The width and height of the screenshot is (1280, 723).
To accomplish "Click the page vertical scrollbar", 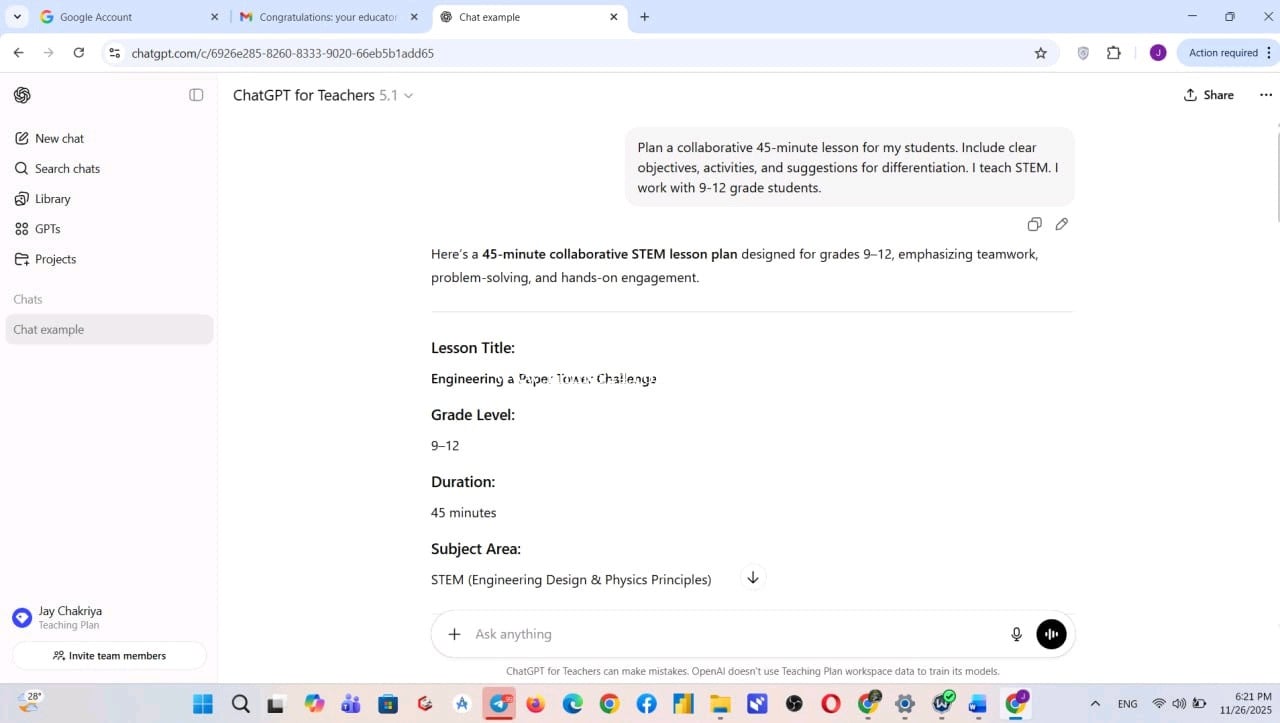I will point(1276,170).
